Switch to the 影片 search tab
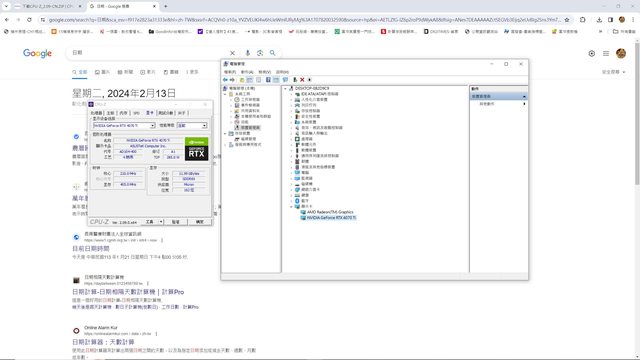Viewport: 640px width, 360px height. [148, 72]
